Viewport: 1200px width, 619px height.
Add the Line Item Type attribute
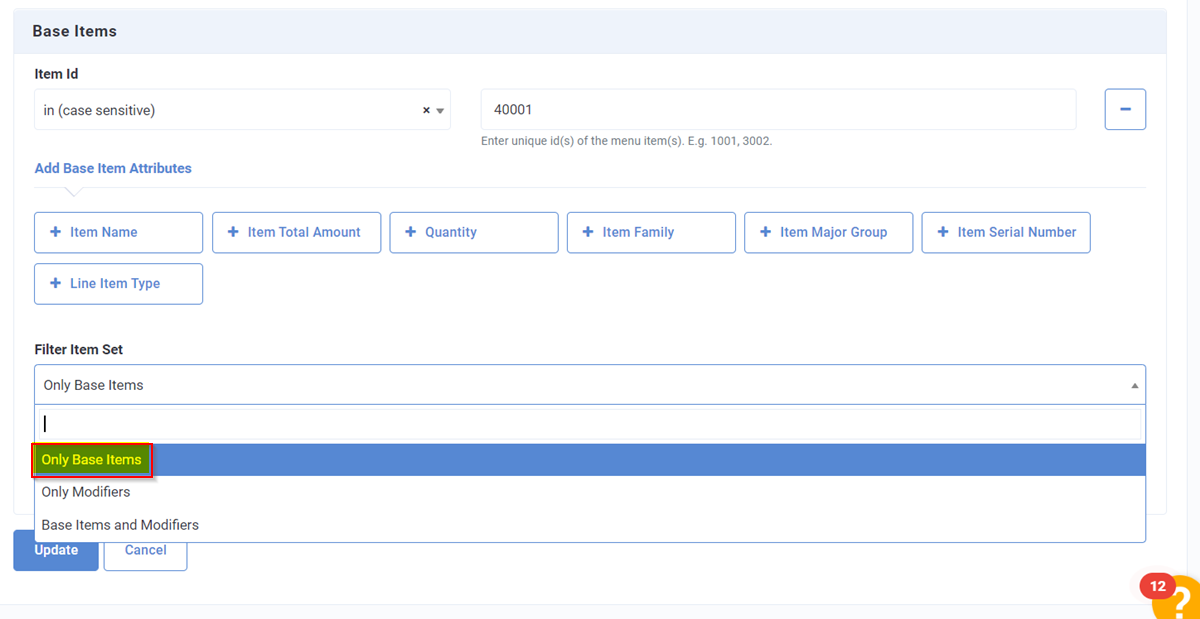[x=118, y=284]
